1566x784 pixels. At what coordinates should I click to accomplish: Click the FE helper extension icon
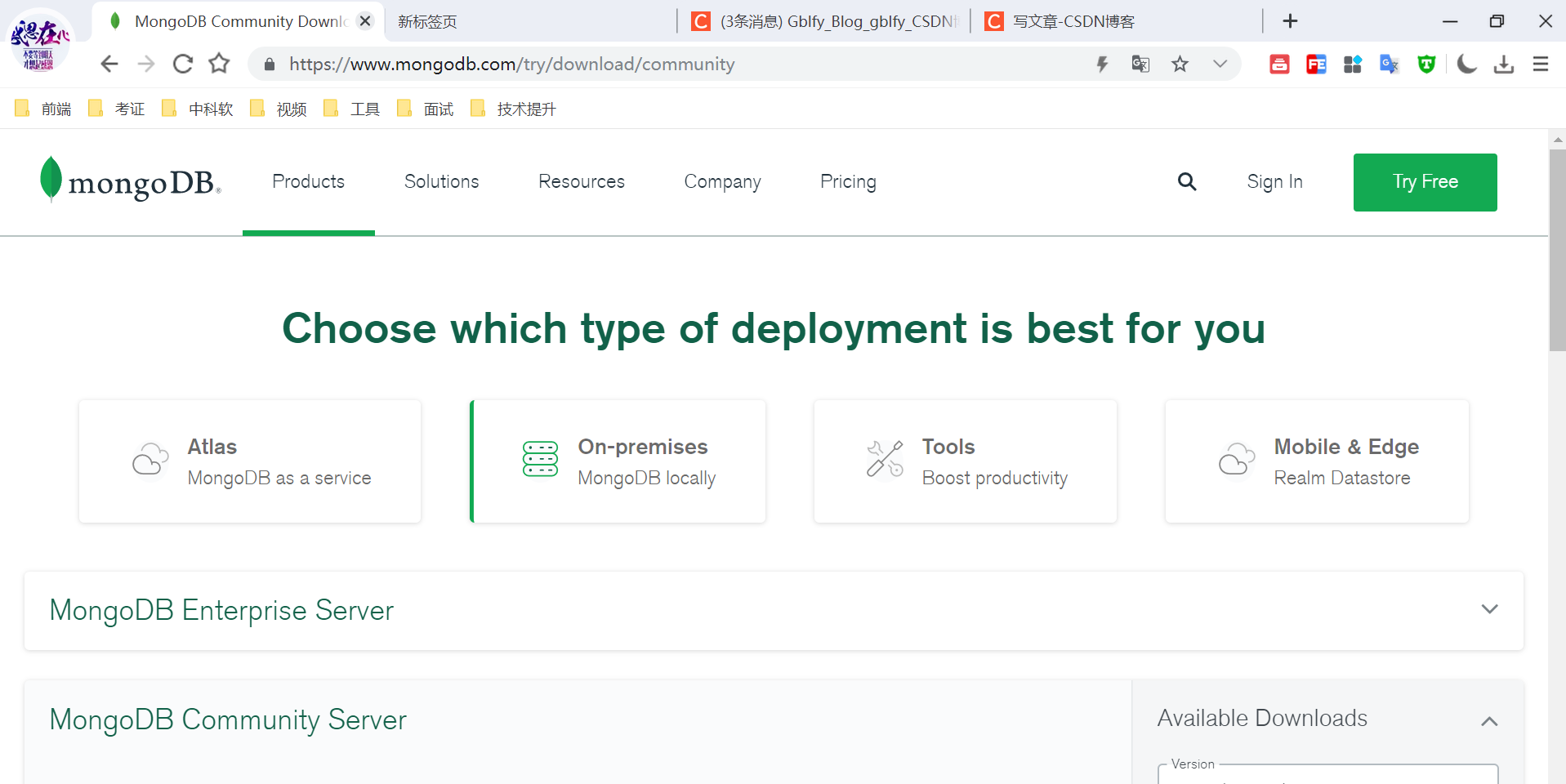(1316, 64)
